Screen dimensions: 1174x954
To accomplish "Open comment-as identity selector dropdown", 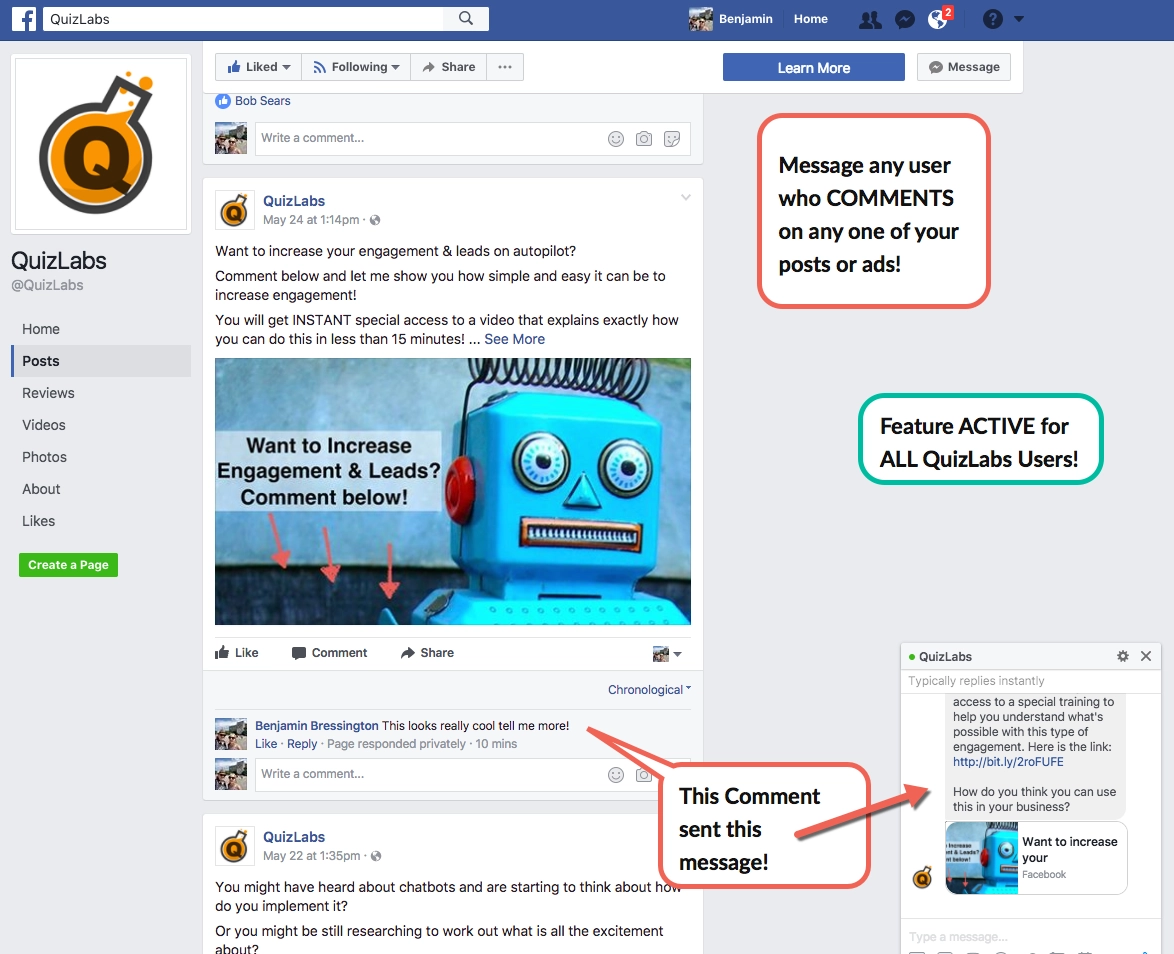I will click(667, 654).
